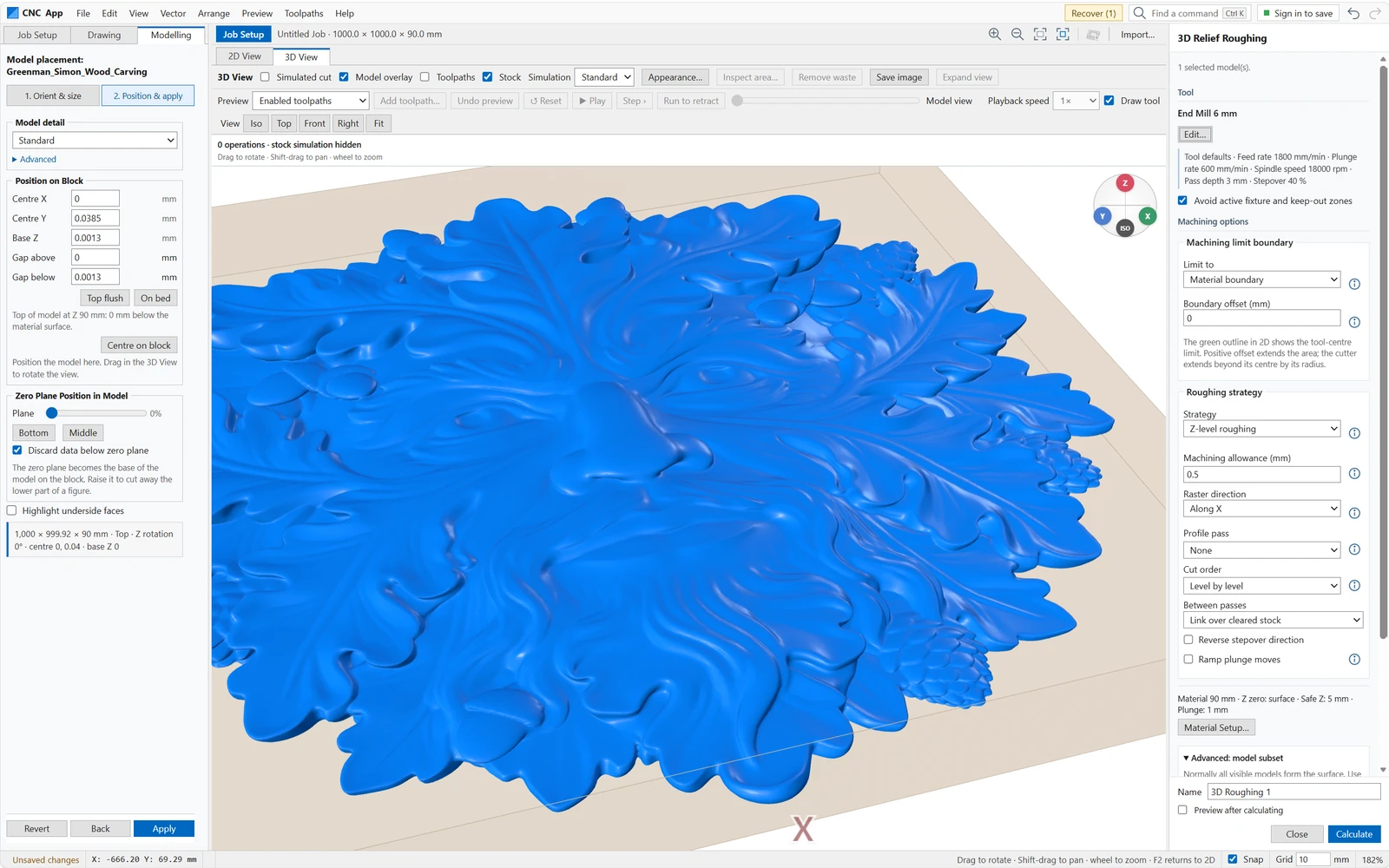Open the Model detail Standard dropdown
This screenshot has width=1389, height=868.
(95, 141)
